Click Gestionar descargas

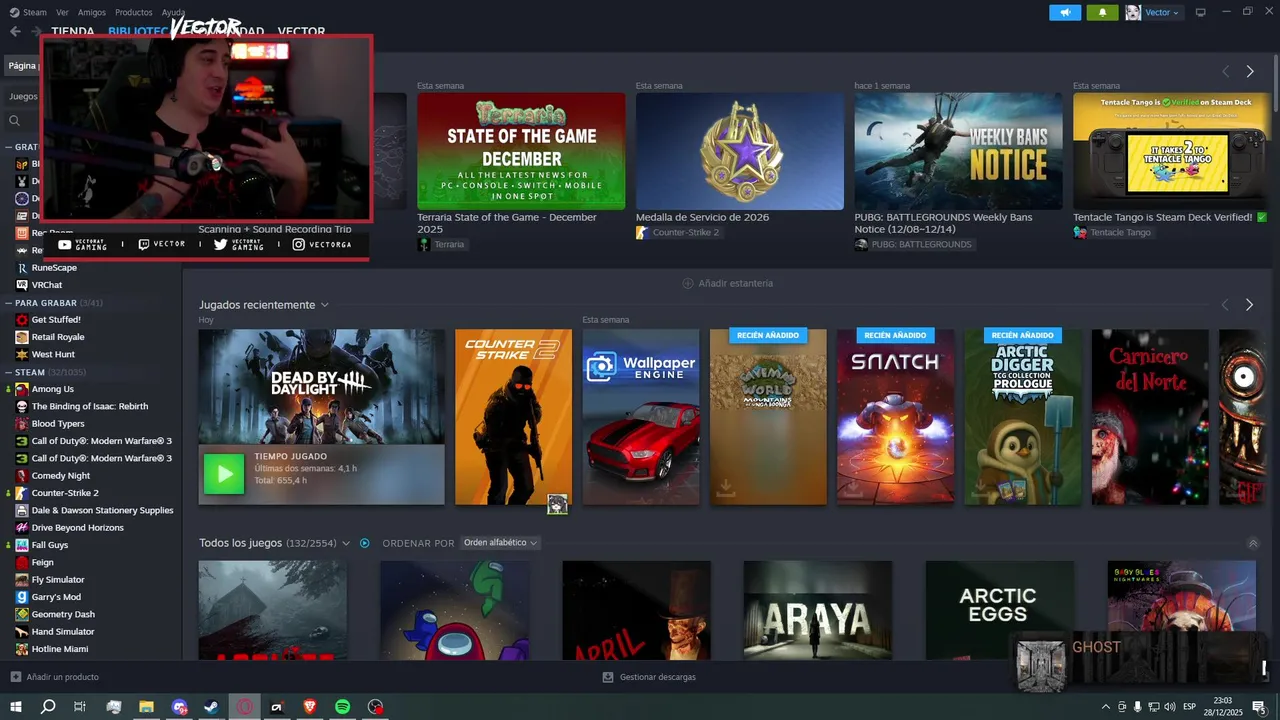[x=658, y=677]
